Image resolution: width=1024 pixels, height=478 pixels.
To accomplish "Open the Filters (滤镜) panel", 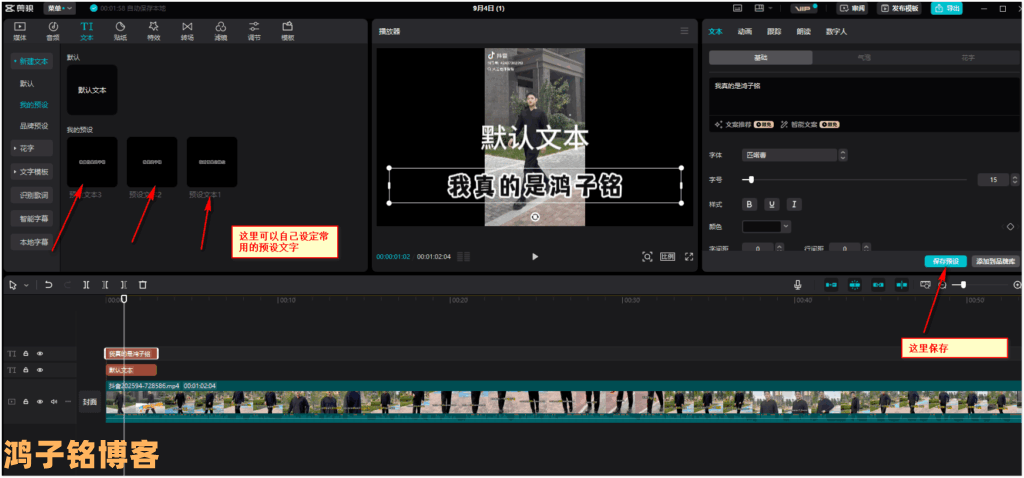I will point(220,29).
